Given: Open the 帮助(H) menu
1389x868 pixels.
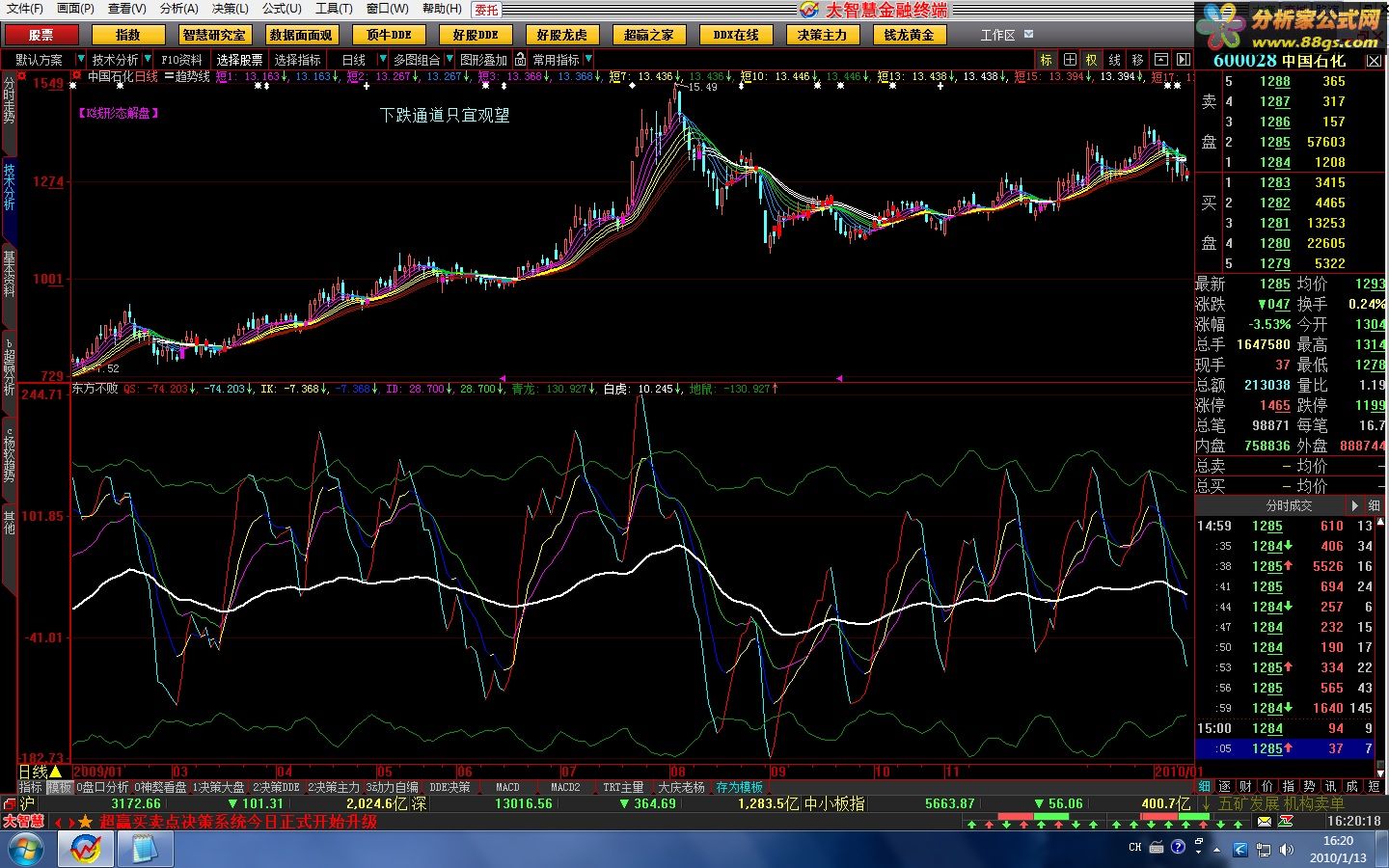Looking at the screenshot, I should click(x=442, y=9).
